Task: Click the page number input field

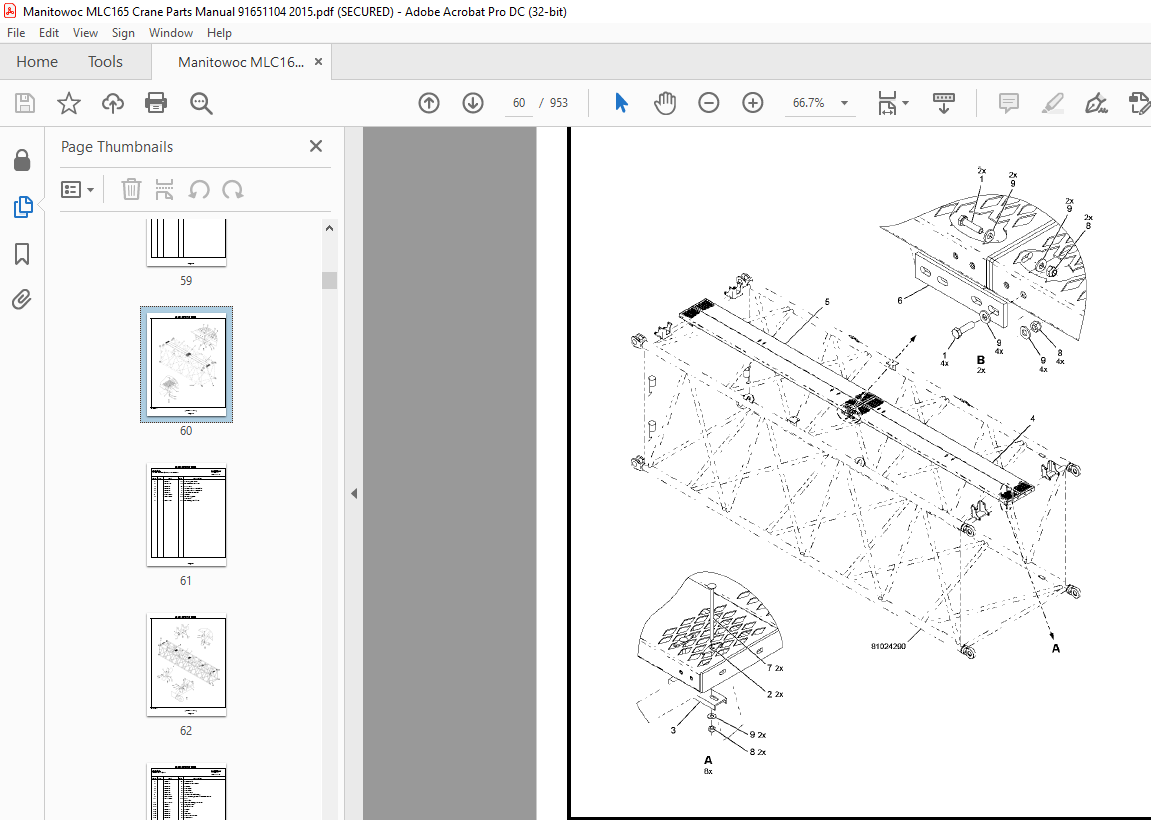Action: tap(519, 103)
